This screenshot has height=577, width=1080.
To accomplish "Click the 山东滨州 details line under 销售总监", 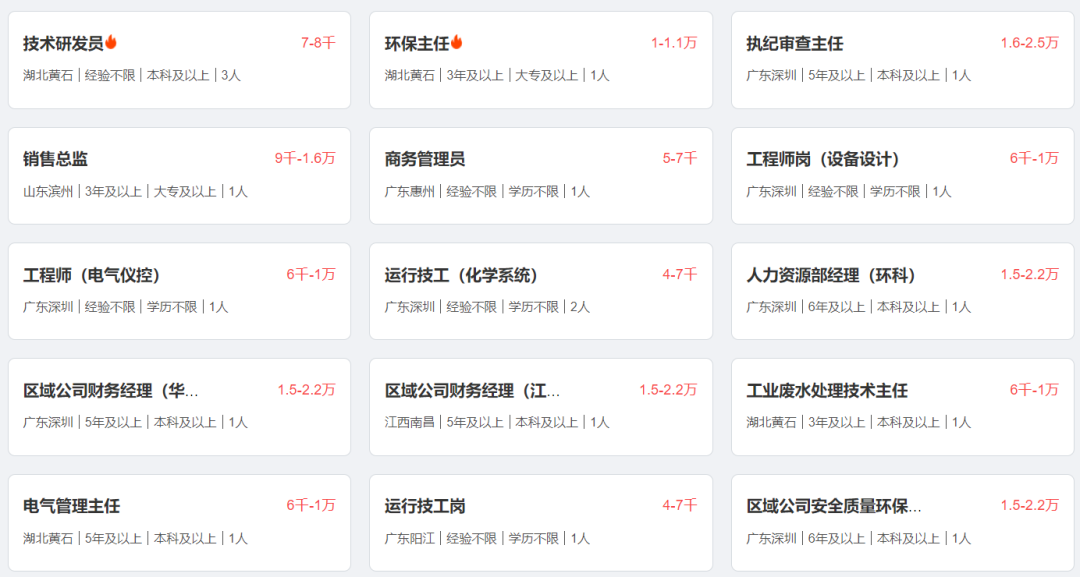I will pyautogui.click(x=135, y=191).
